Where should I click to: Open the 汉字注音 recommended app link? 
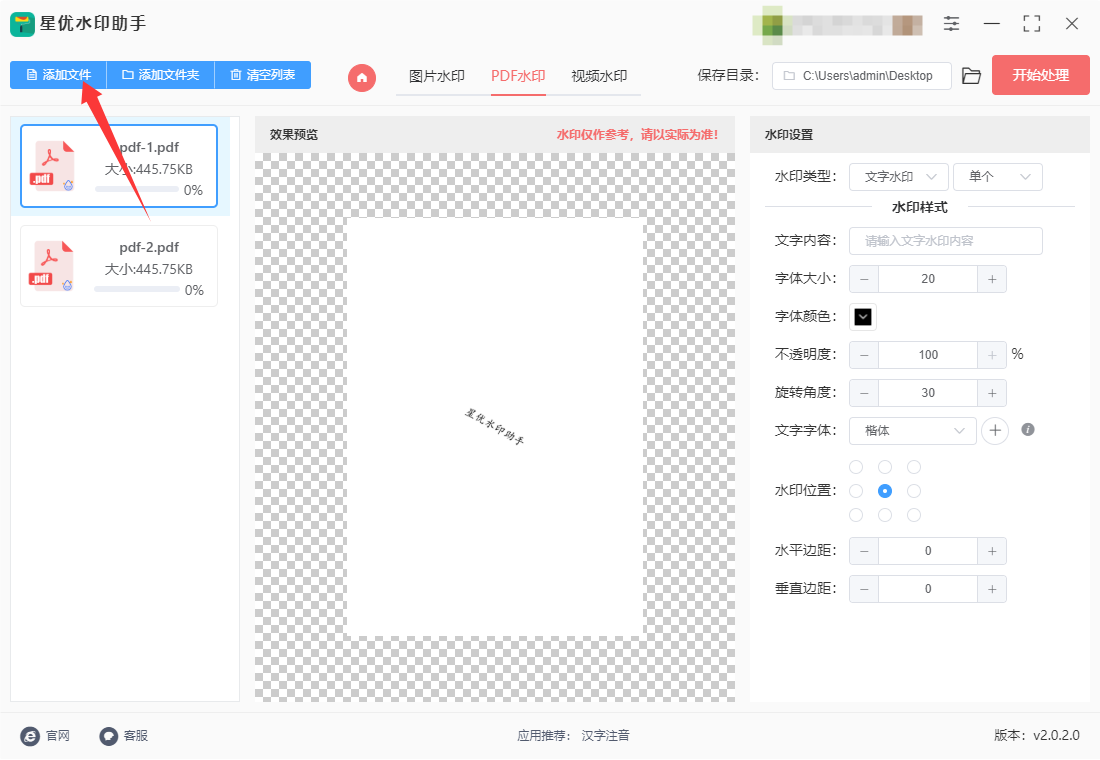pyautogui.click(x=605, y=735)
